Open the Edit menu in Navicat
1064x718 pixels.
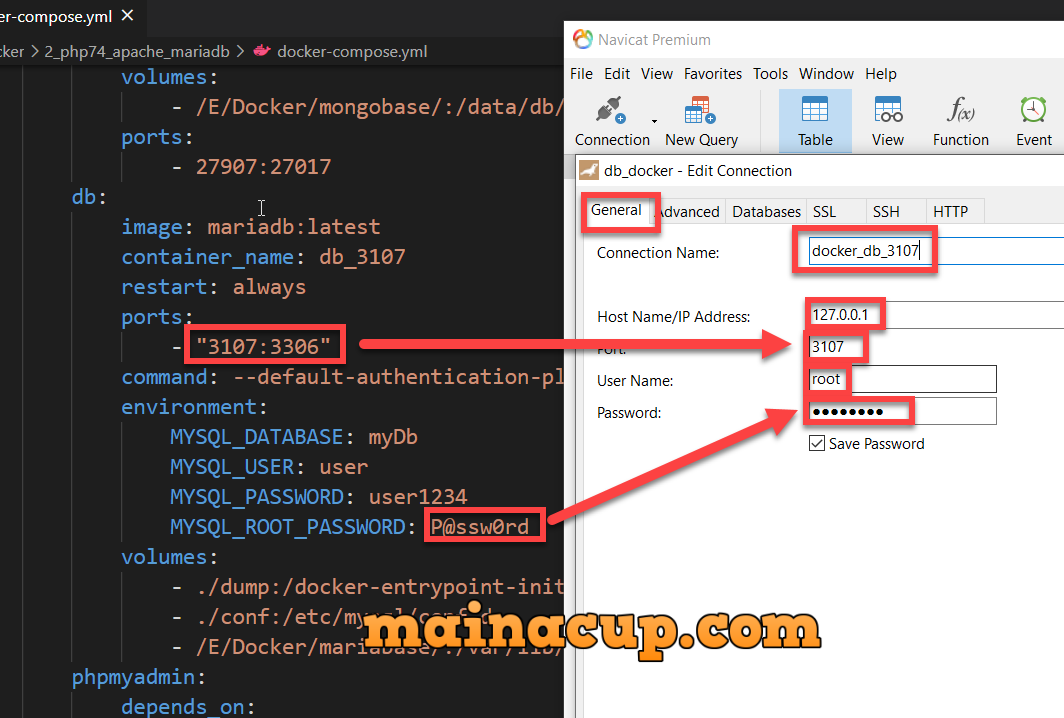click(x=617, y=73)
